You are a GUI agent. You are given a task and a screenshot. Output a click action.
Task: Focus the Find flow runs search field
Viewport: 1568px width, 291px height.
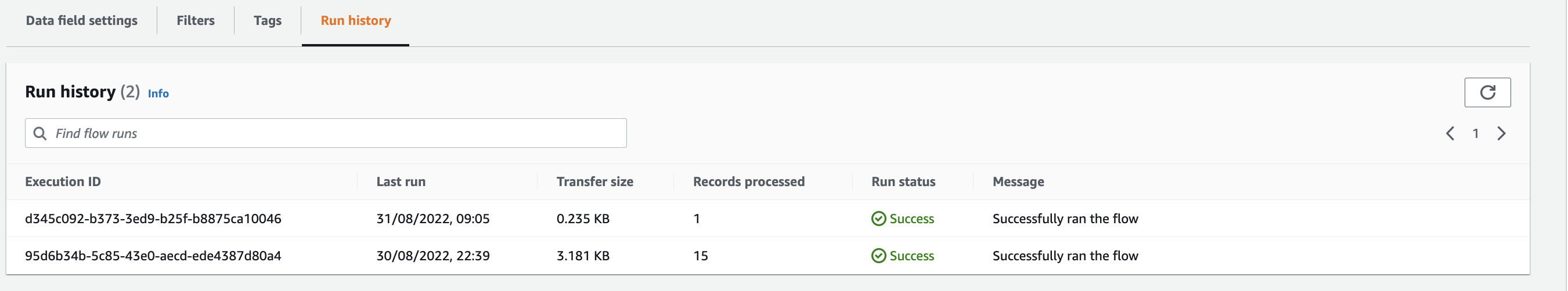(335, 134)
